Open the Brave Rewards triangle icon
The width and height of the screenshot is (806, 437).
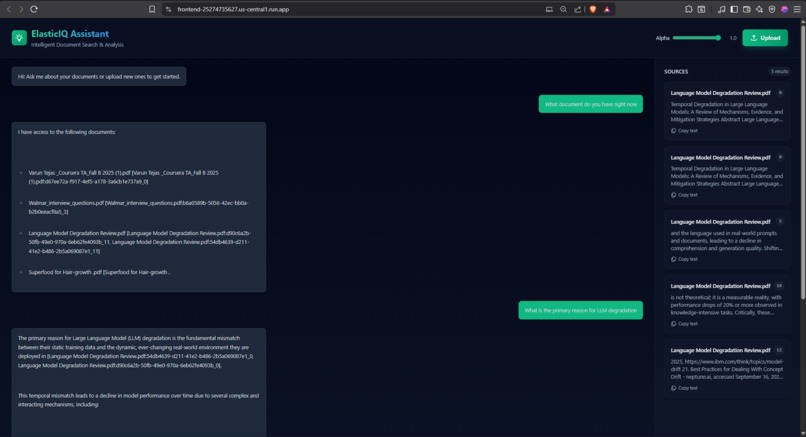click(607, 9)
